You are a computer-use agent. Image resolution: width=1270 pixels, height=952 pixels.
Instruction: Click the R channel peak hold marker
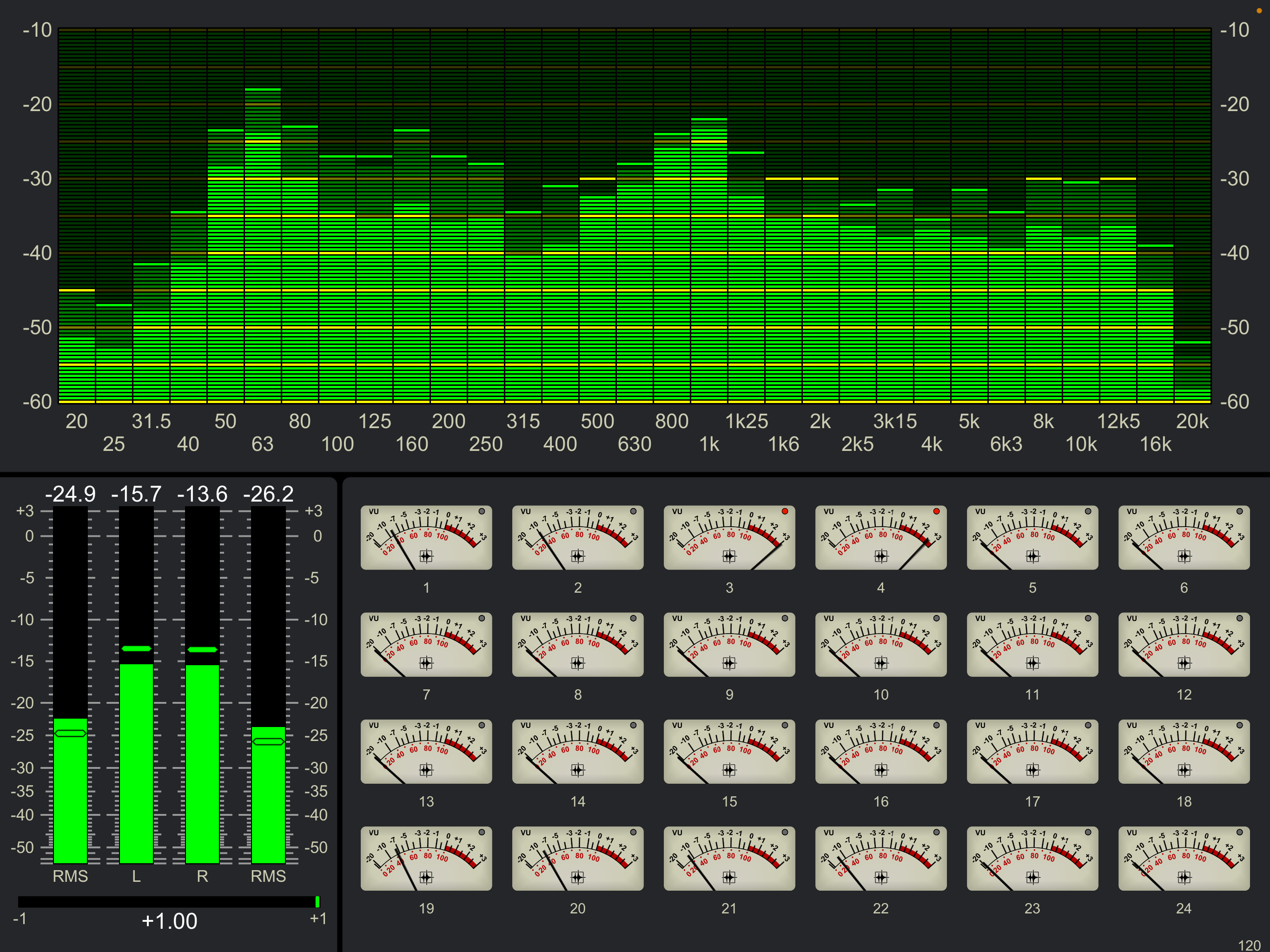pyautogui.click(x=202, y=649)
